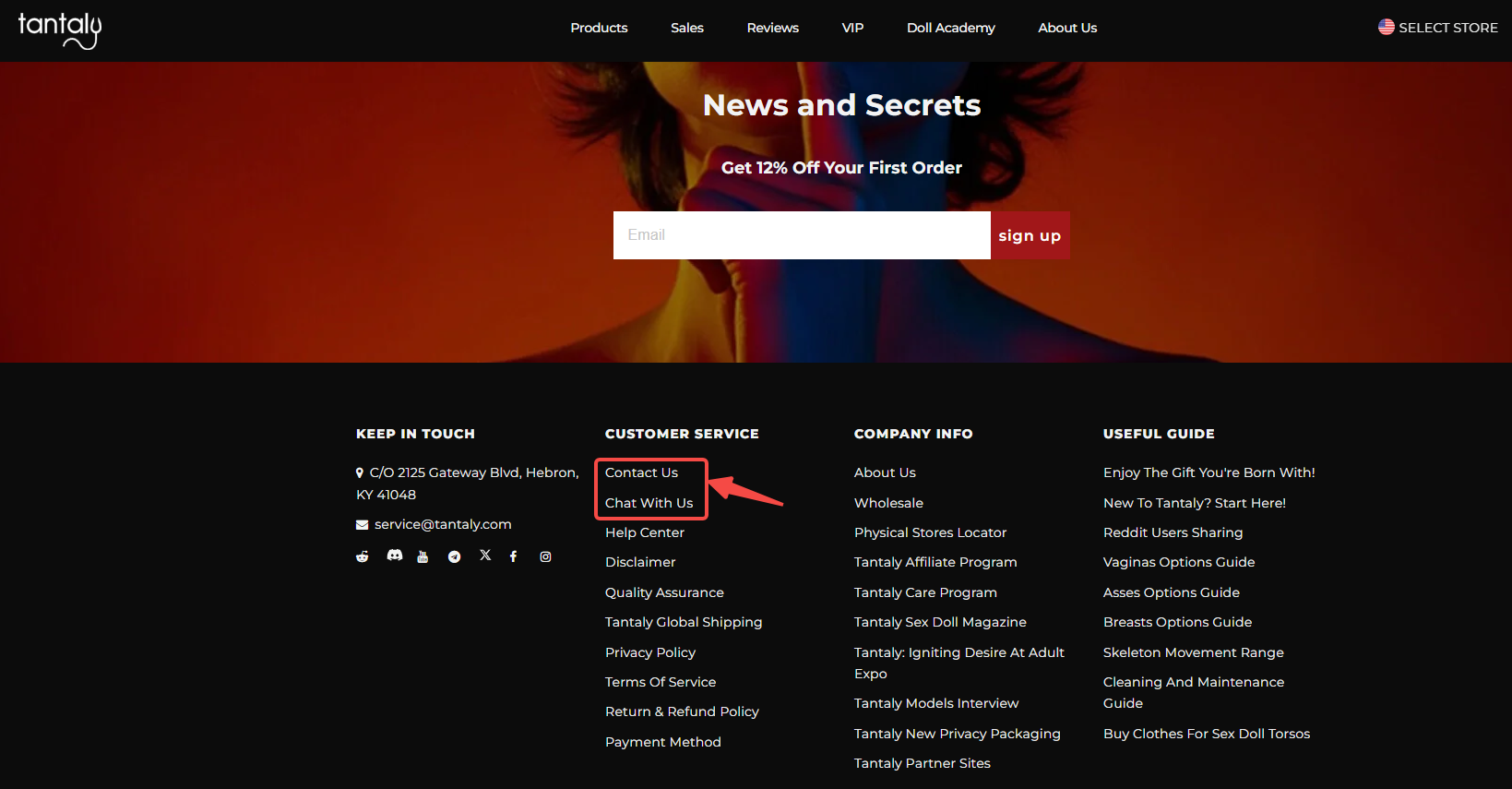Open the Instagram social icon
Screen dimensions: 1512x789
[545, 556]
